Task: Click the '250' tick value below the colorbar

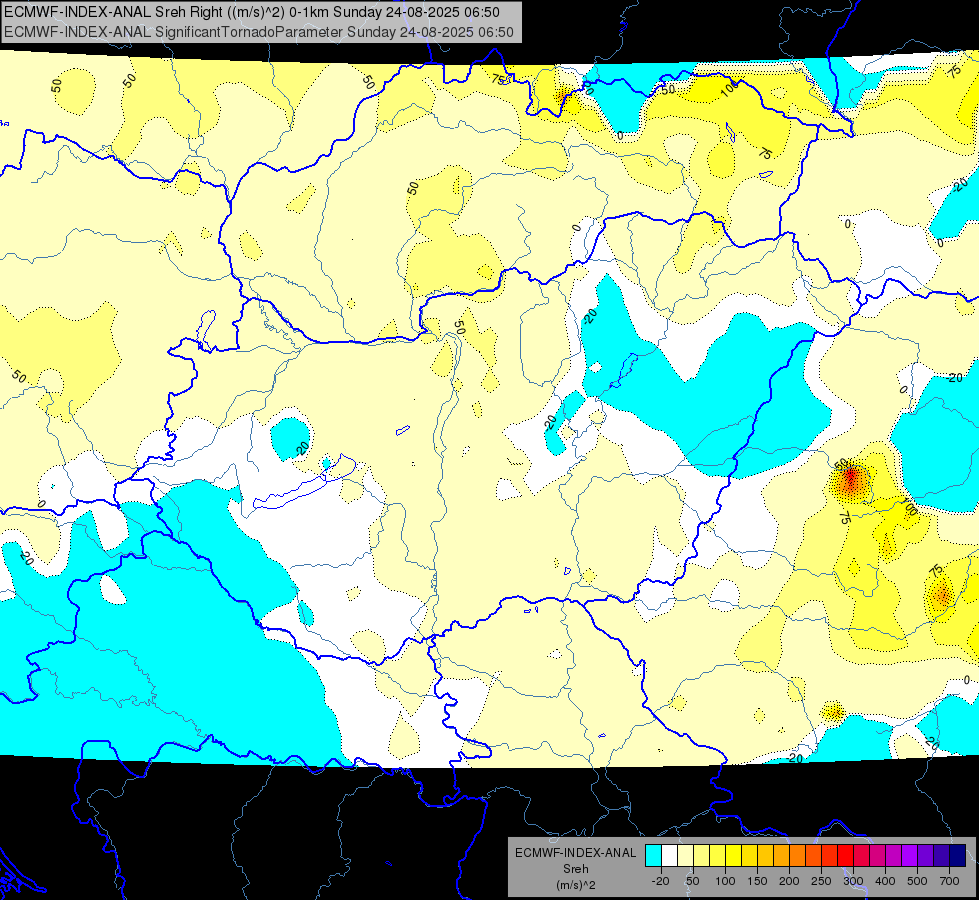Action: pos(821,881)
